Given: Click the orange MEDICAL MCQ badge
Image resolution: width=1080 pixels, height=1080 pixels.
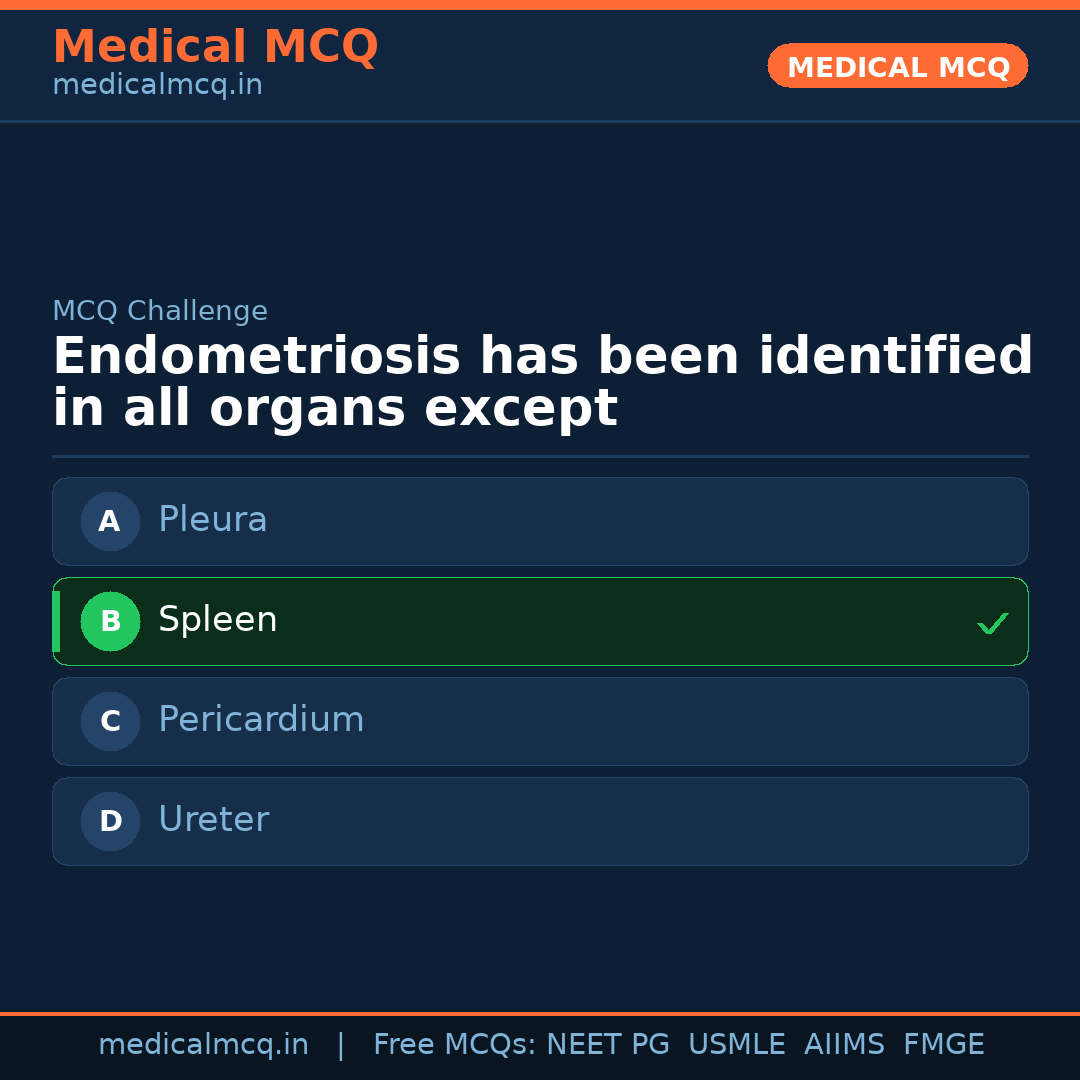Looking at the screenshot, I should [x=897, y=66].
